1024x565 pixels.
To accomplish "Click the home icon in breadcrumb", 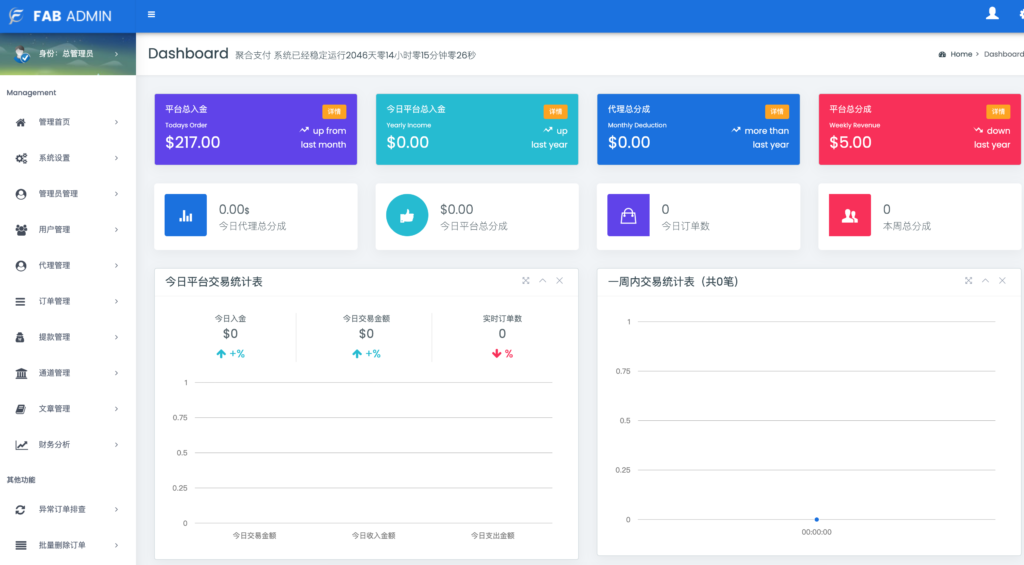I will click(x=942, y=54).
